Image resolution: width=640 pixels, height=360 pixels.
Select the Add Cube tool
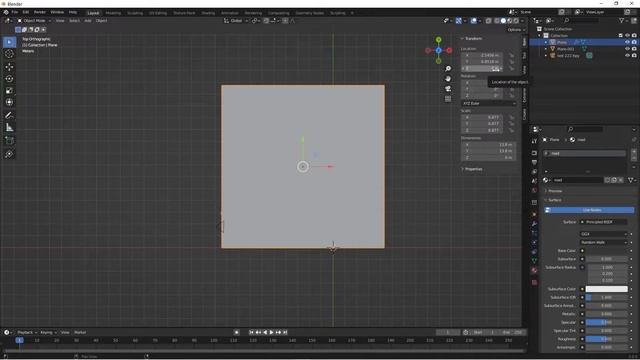9,141
